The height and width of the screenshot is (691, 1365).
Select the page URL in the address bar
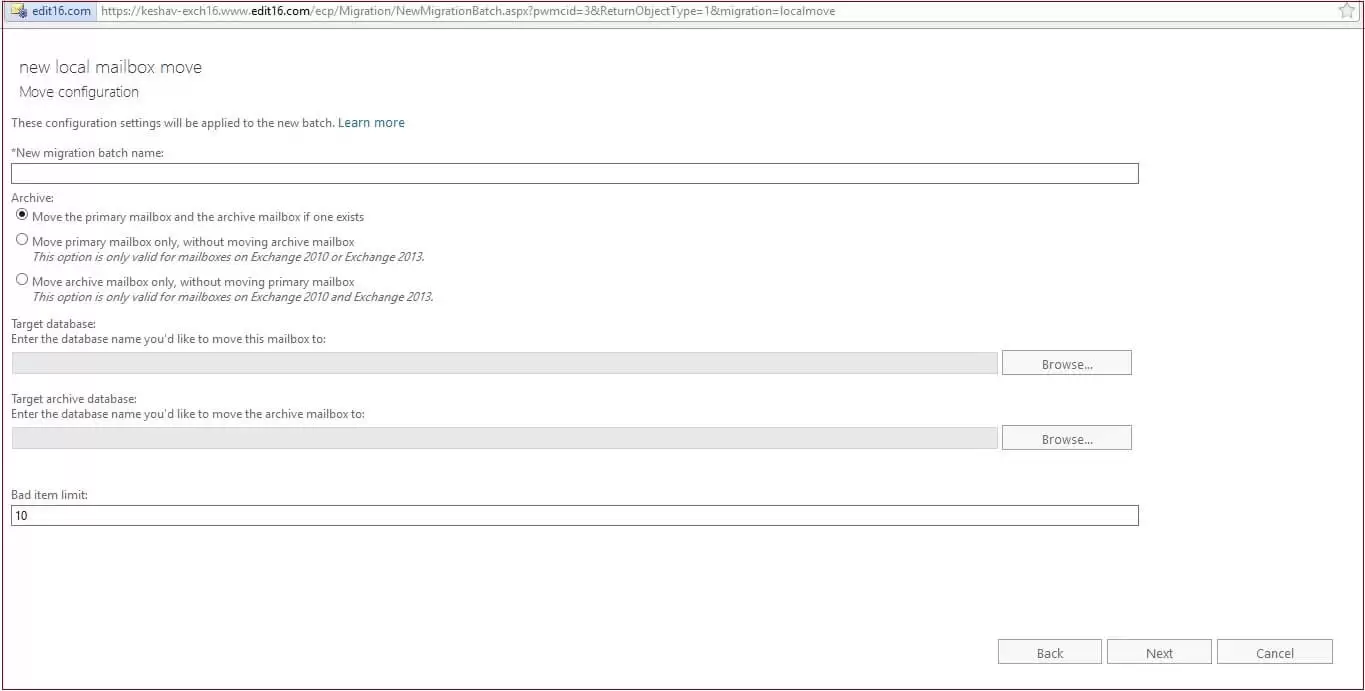[x=468, y=11]
